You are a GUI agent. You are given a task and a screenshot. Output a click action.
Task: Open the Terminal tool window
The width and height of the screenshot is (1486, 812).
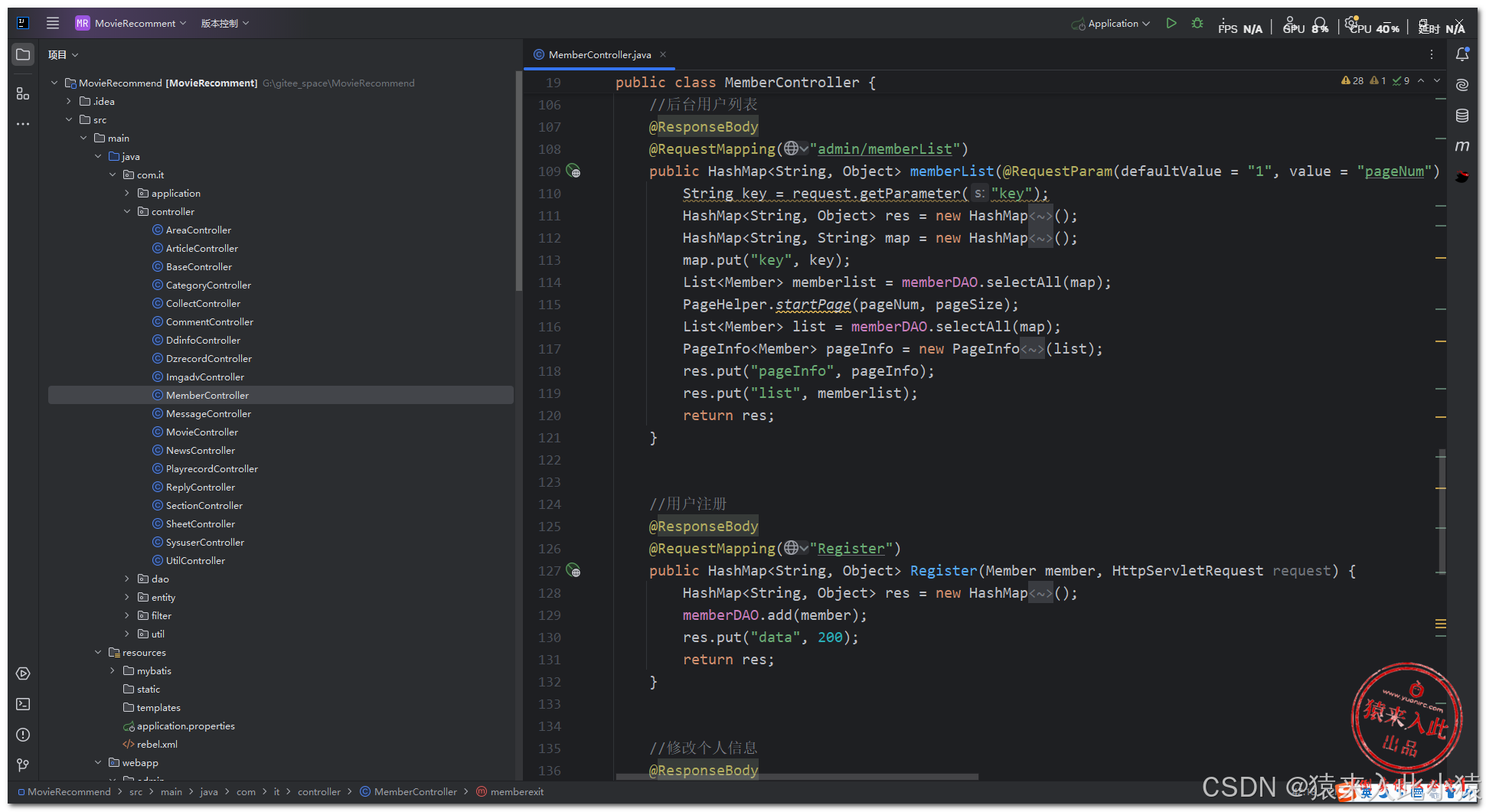coord(23,704)
